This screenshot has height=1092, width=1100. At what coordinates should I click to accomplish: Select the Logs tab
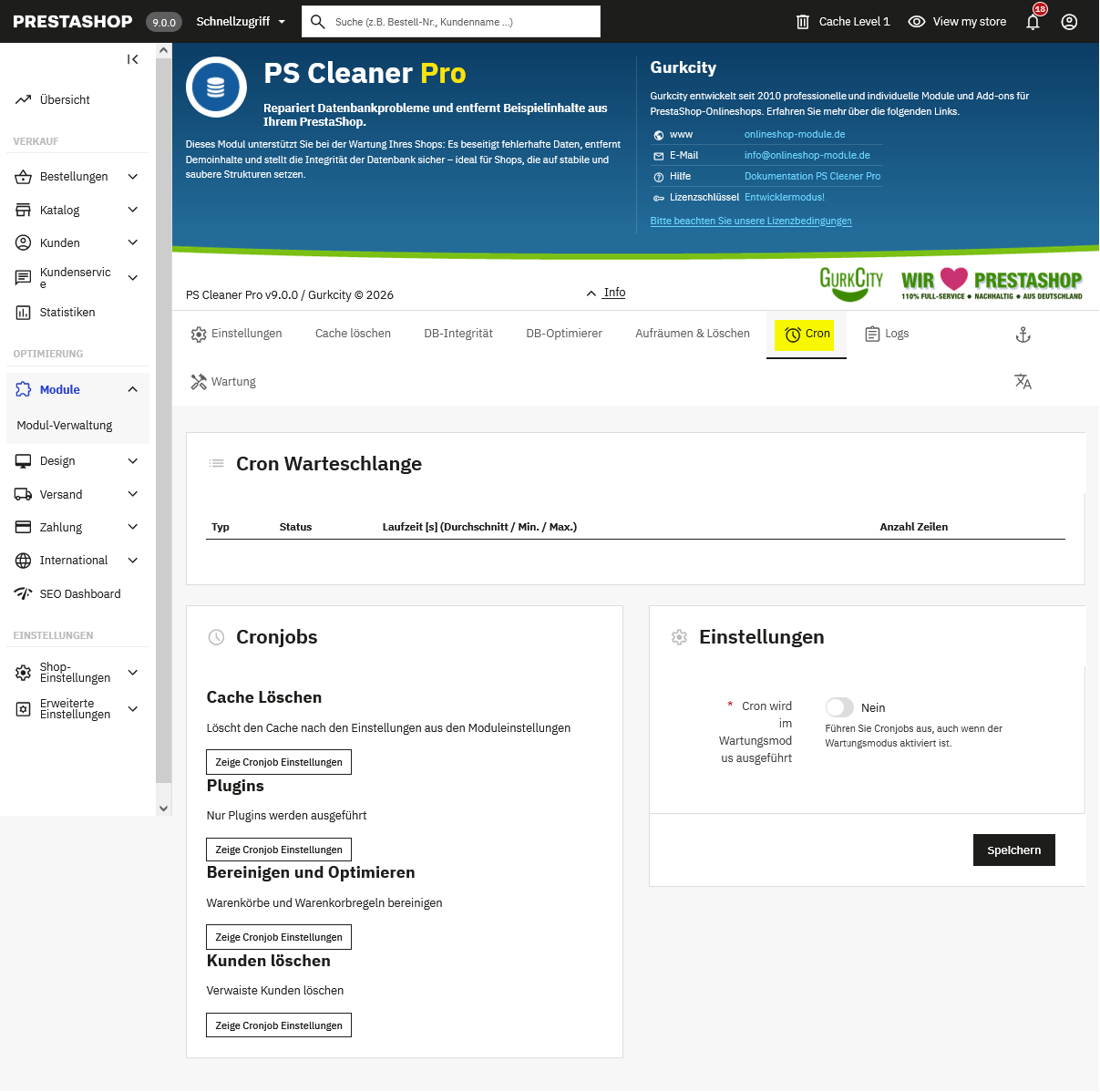[x=888, y=334]
